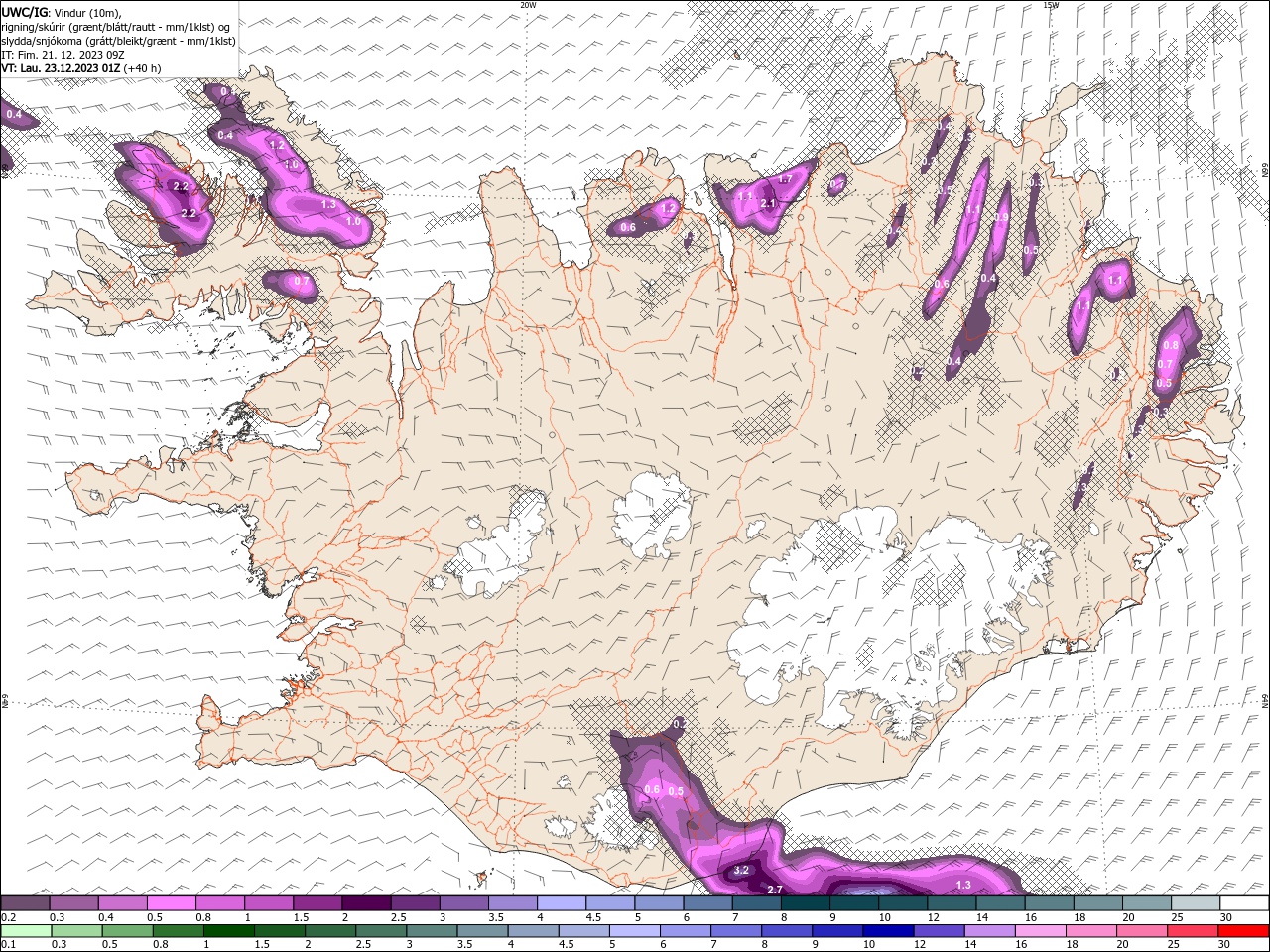Image resolution: width=1270 pixels, height=952 pixels.
Task: Click the '0.2' label on the top legend
Action: 9,917
